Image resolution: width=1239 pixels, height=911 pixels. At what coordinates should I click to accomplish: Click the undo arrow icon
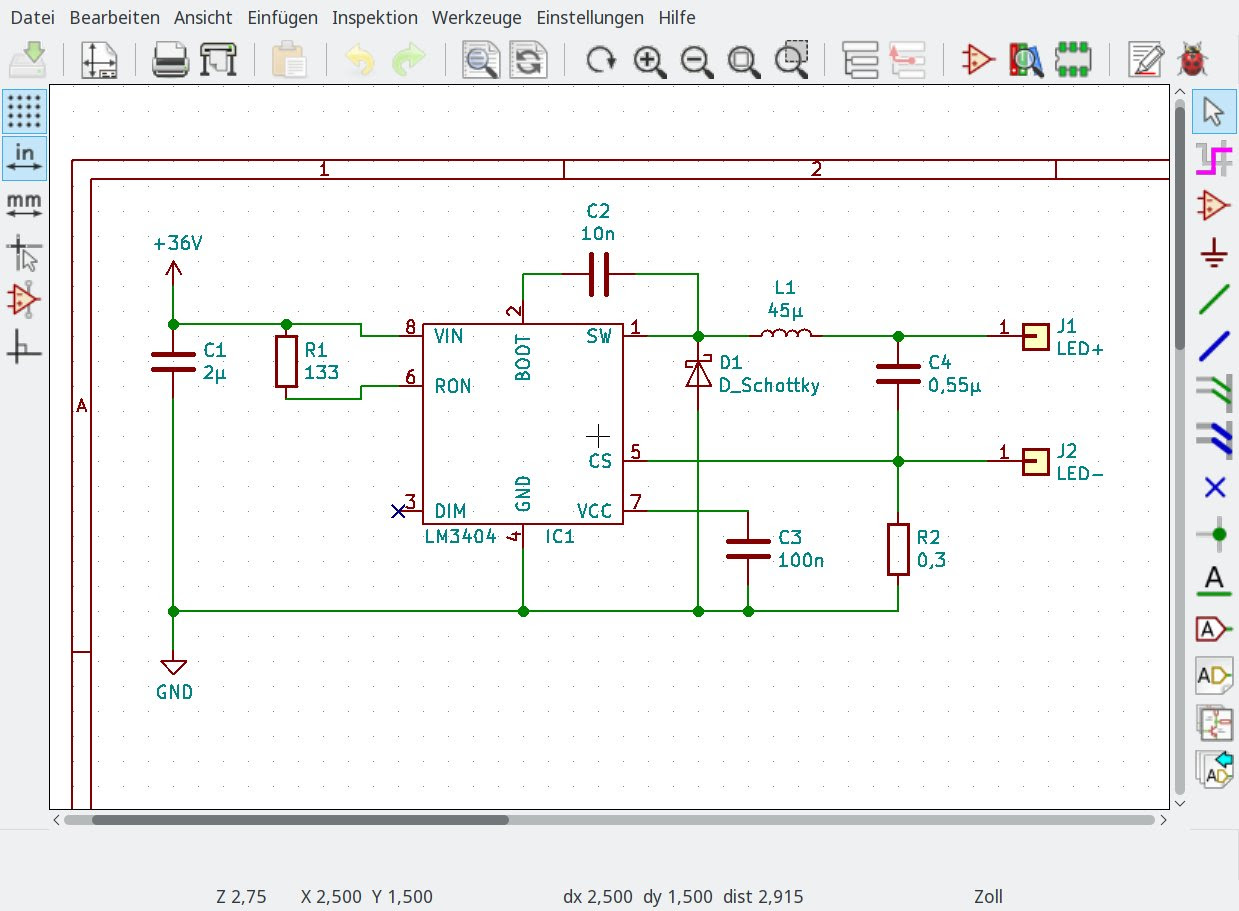coord(360,60)
